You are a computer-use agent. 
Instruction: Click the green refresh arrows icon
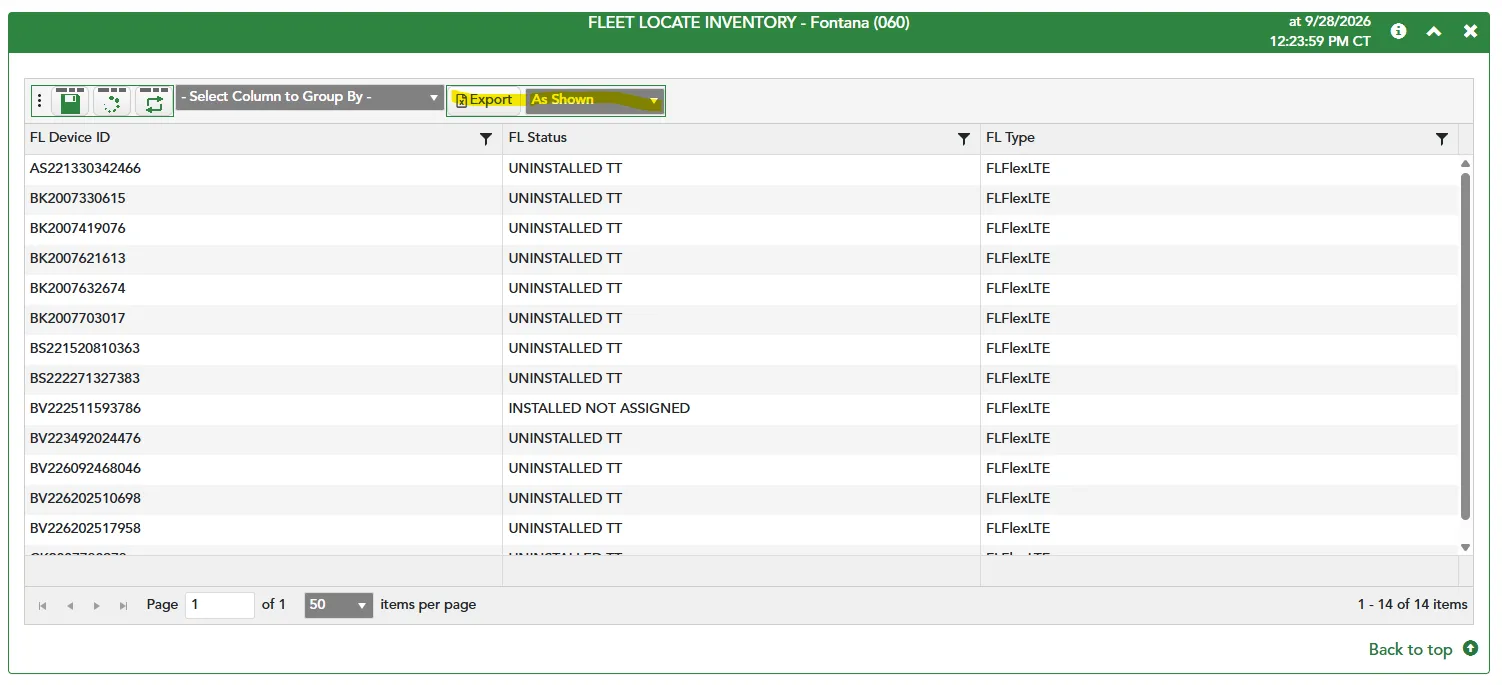coord(154,101)
